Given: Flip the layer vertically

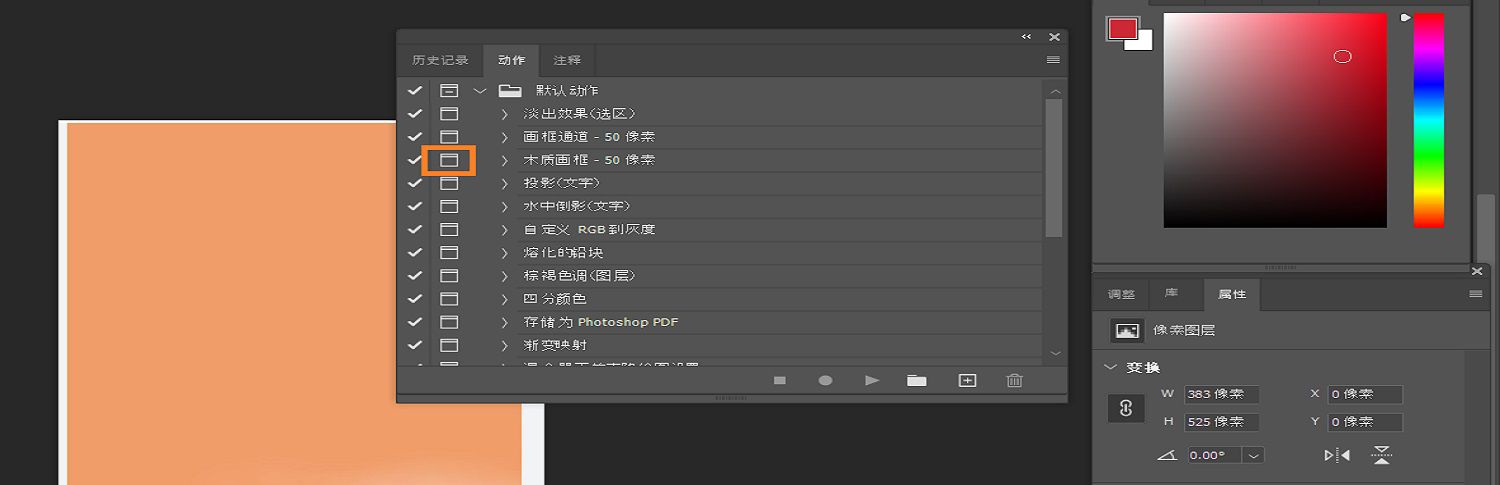Looking at the screenshot, I should point(1382,455).
